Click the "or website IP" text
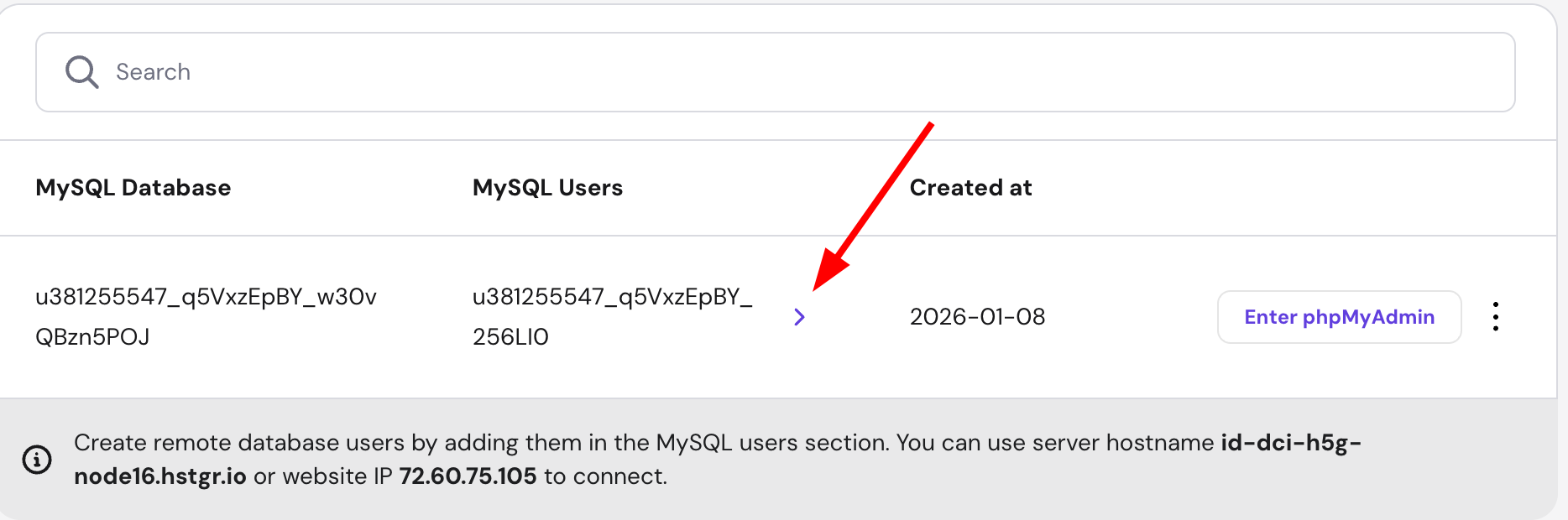The height and width of the screenshot is (520, 1568). (x=323, y=476)
